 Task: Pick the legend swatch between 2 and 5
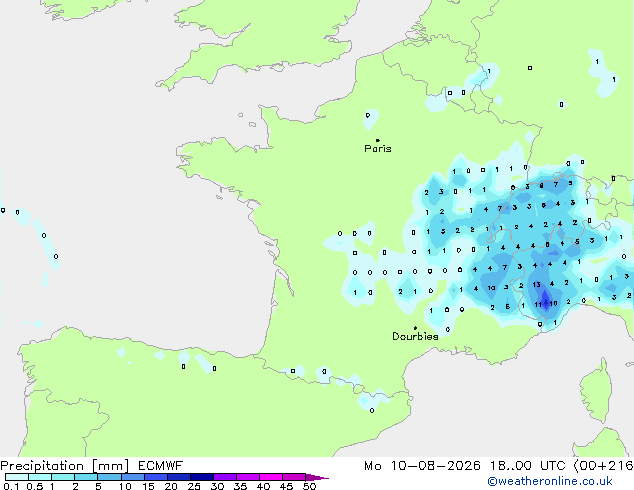(86, 477)
